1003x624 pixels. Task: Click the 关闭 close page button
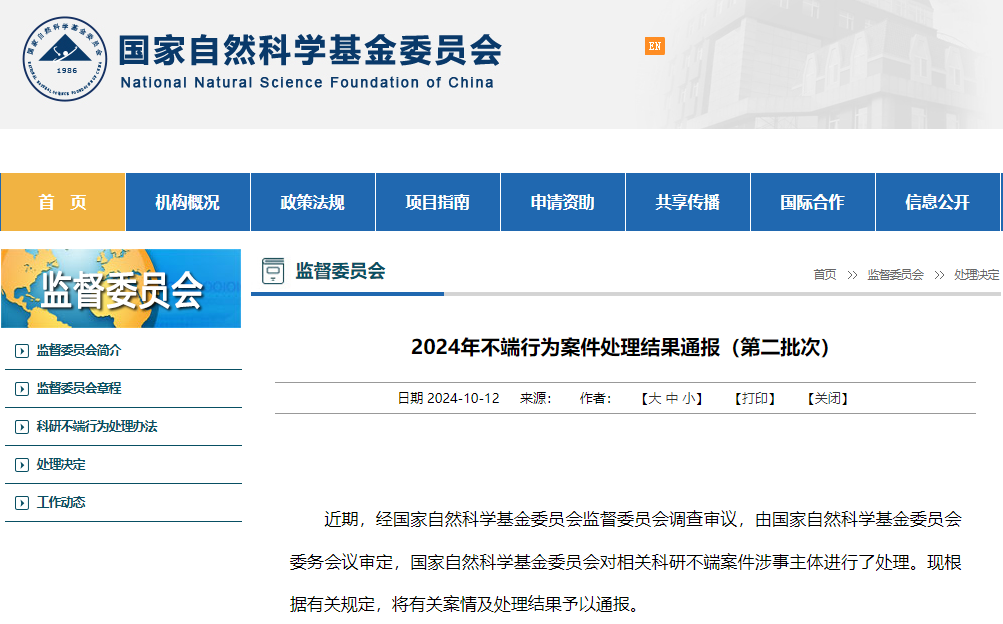[x=828, y=398]
